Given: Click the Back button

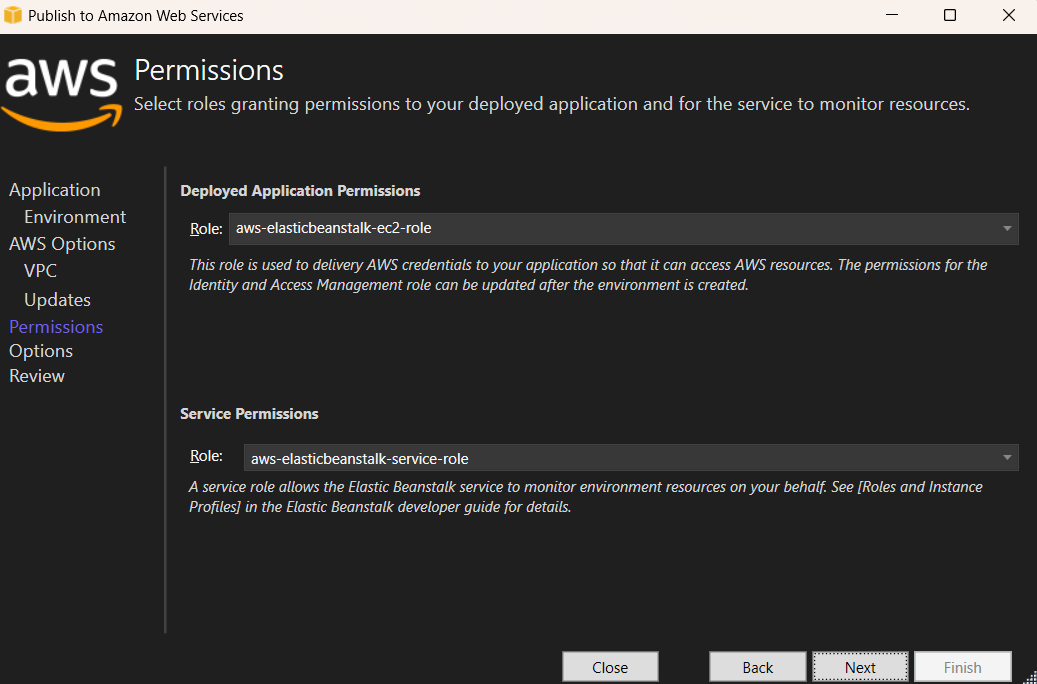Looking at the screenshot, I should (x=757, y=667).
